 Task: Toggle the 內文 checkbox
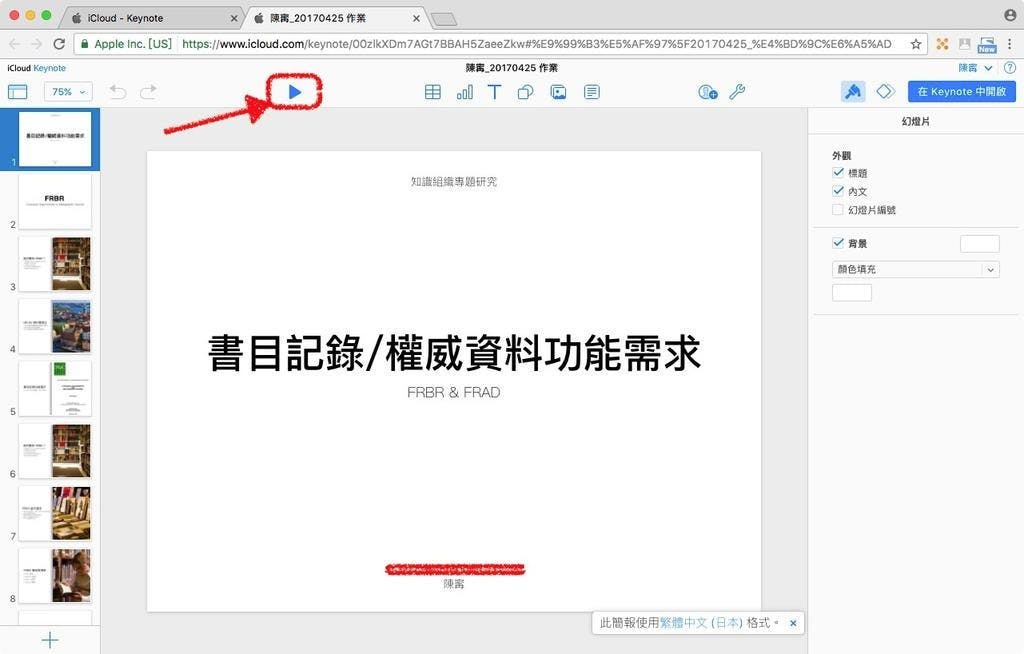[838, 191]
